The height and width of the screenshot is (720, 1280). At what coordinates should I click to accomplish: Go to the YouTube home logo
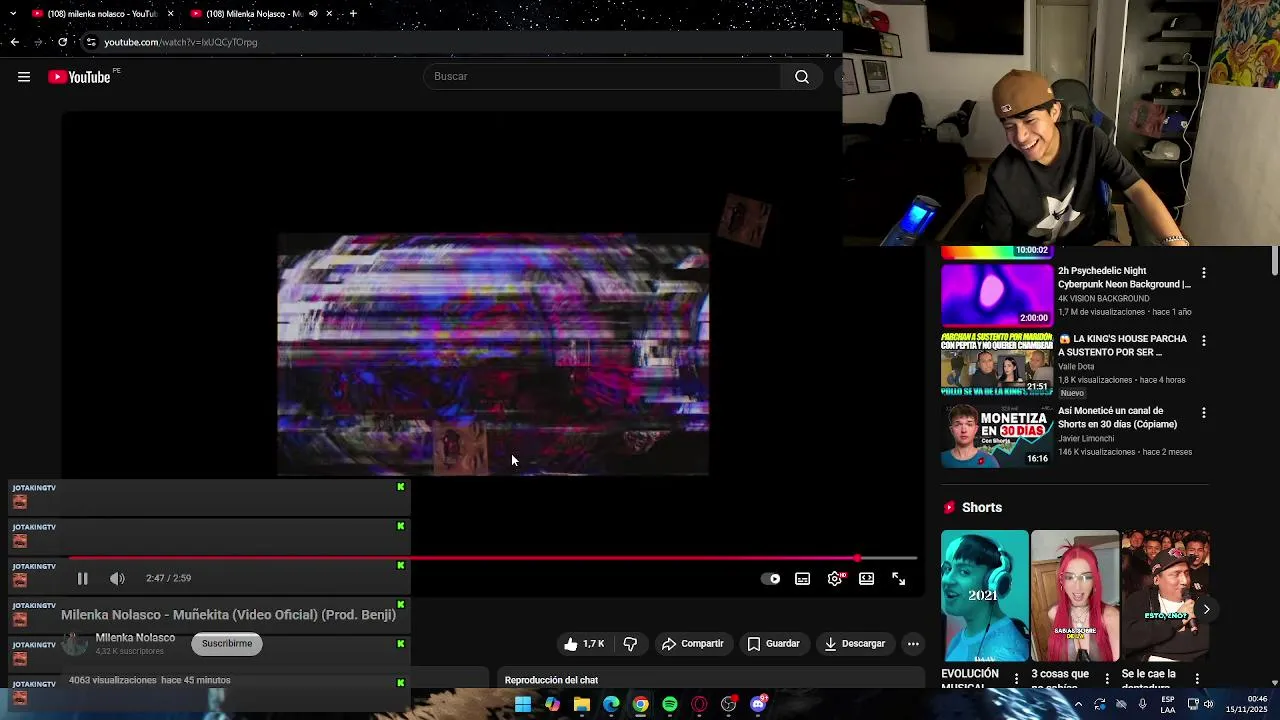coord(80,77)
